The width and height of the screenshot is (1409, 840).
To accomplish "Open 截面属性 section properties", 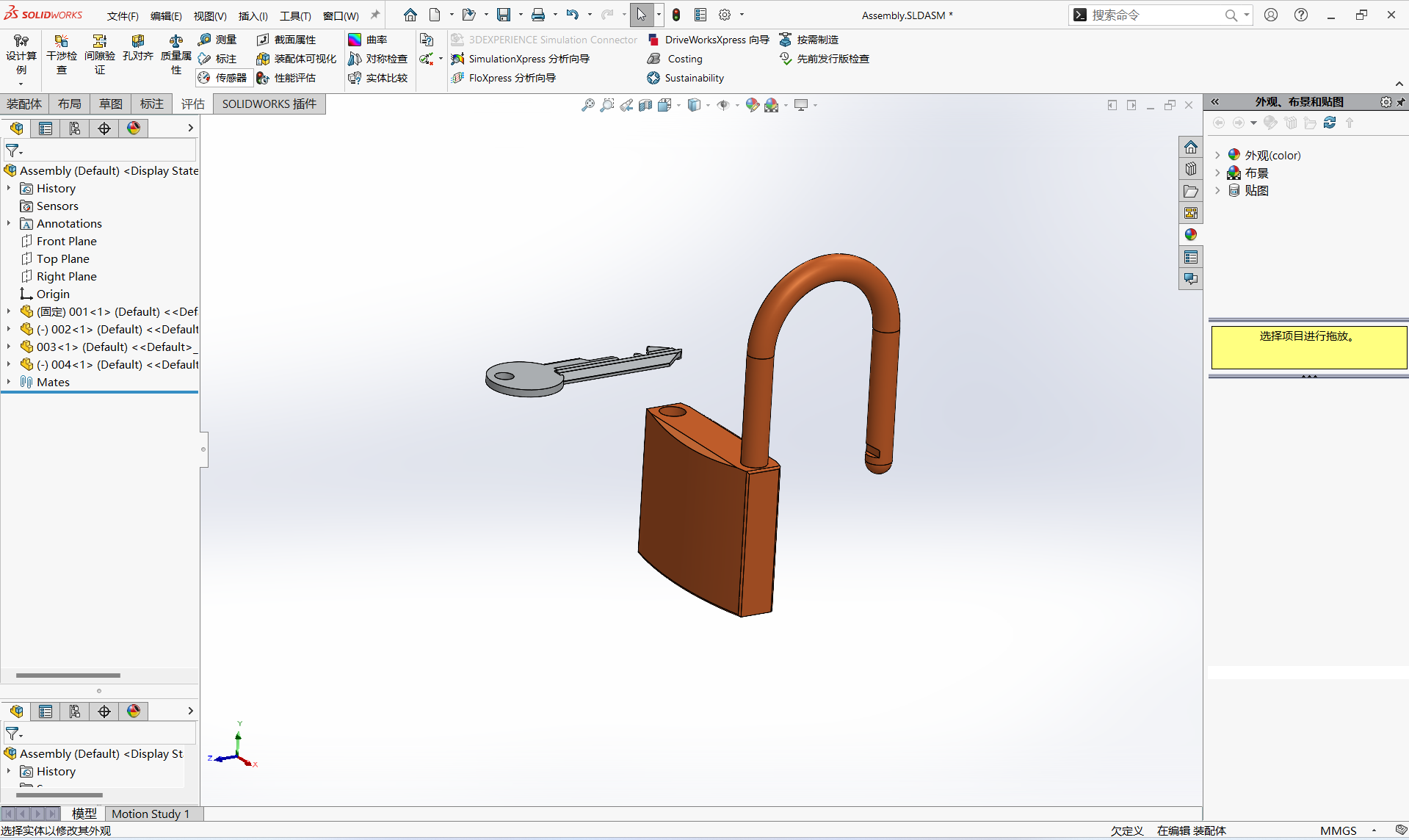I will tap(286, 40).
